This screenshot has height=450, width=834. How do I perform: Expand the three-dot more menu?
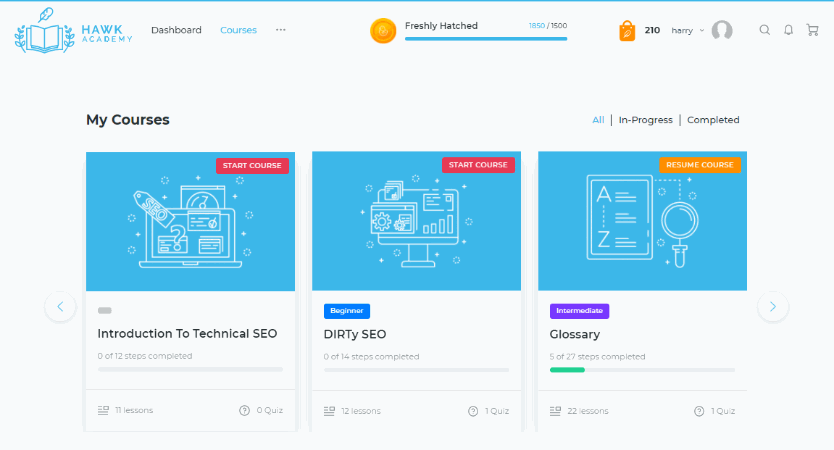[x=280, y=30]
